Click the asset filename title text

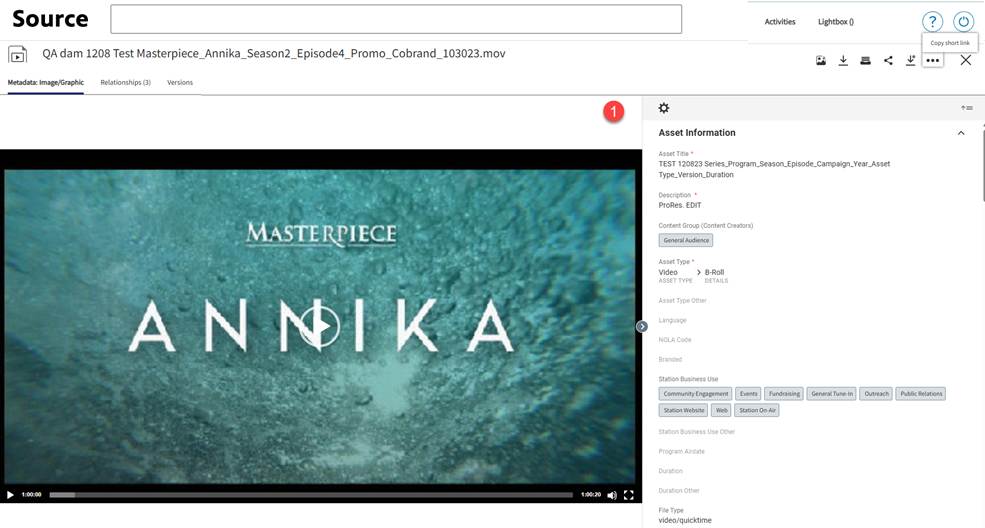point(274,53)
